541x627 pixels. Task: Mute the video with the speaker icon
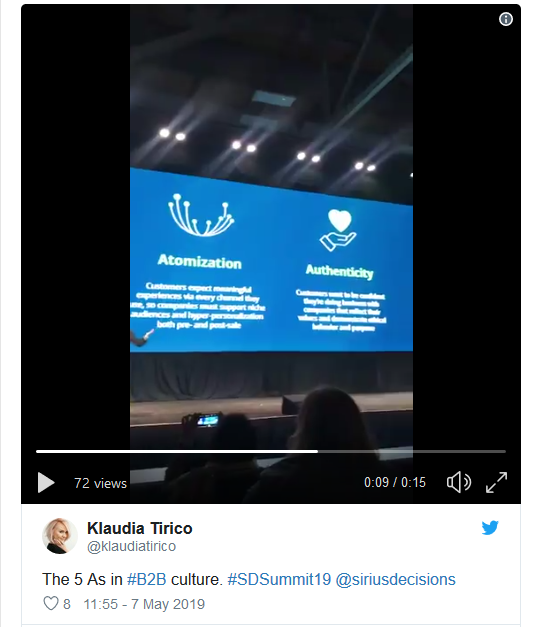[459, 482]
